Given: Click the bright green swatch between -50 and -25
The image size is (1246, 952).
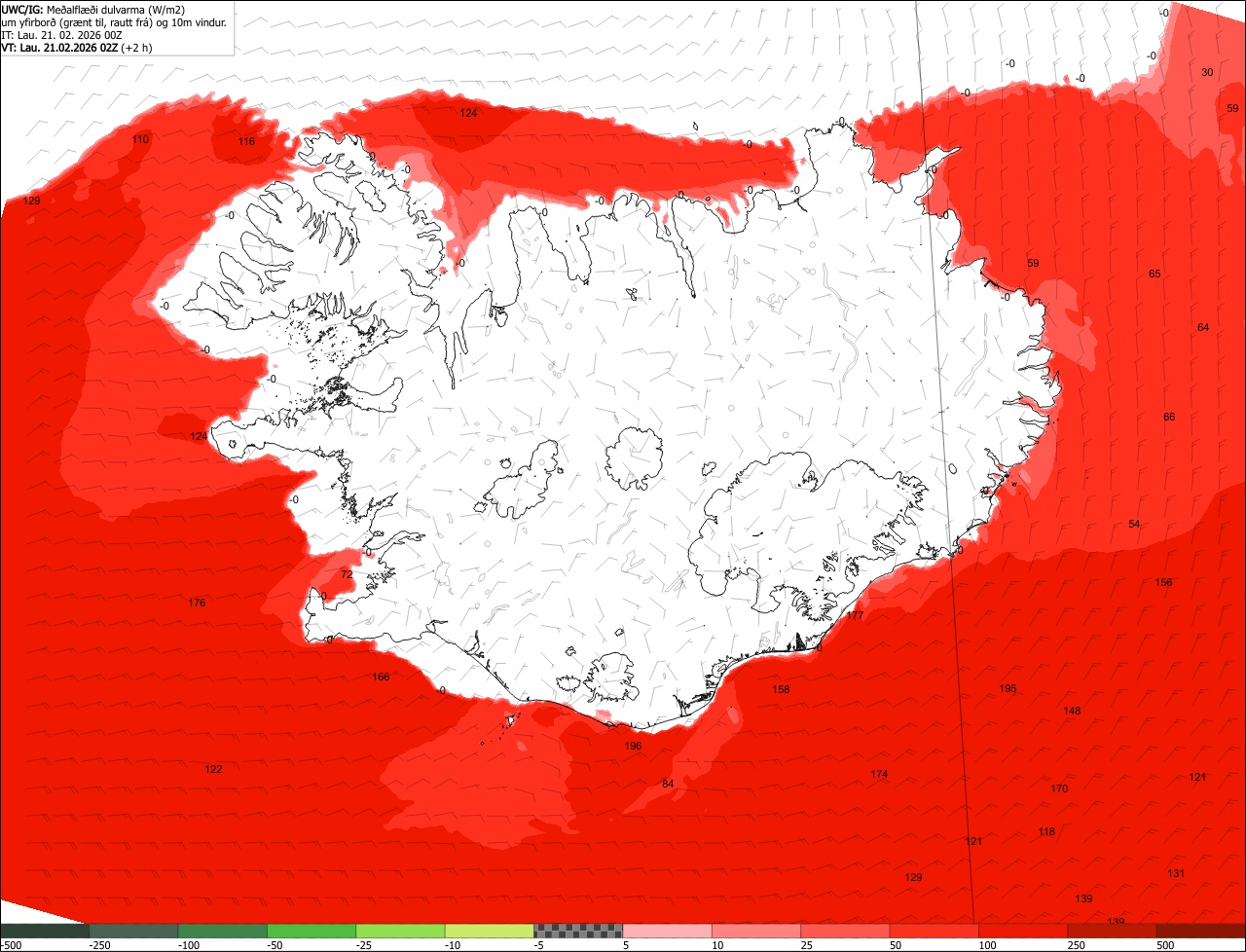Looking at the screenshot, I should [x=311, y=931].
